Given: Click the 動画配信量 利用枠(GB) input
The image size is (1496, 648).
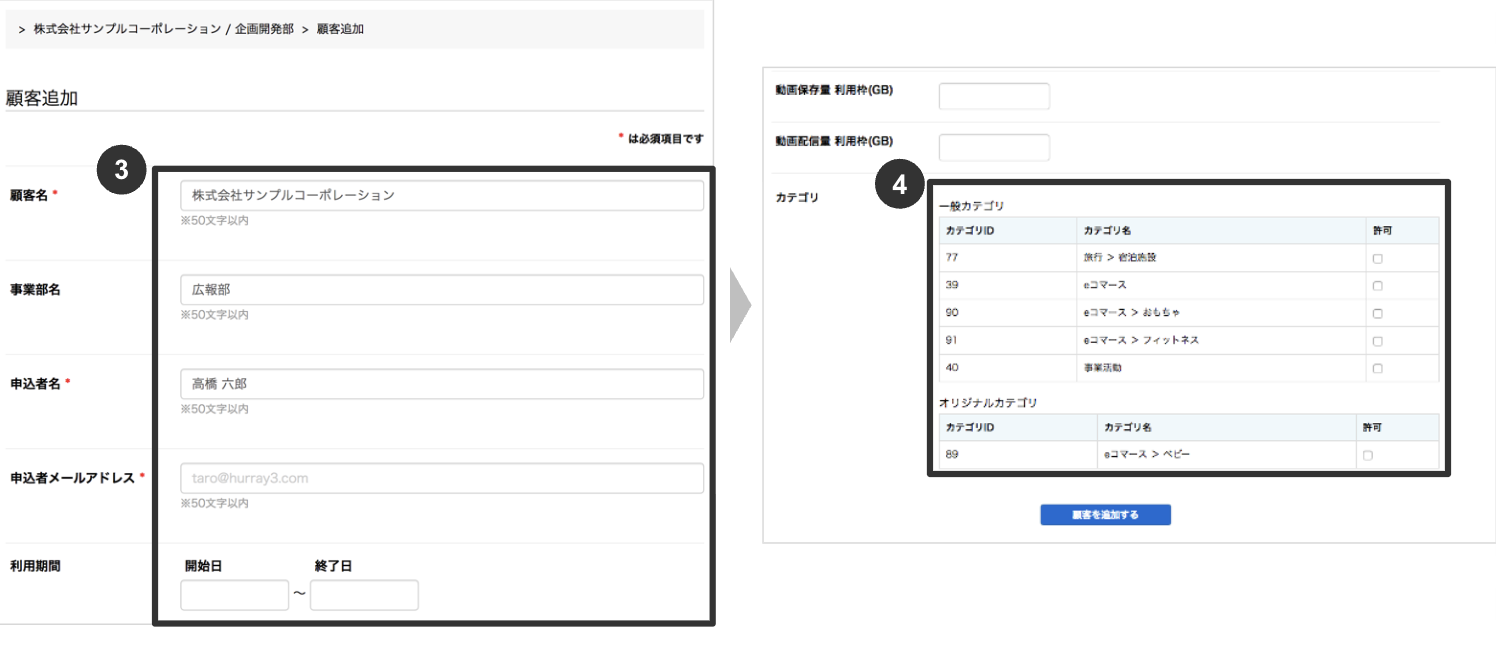Looking at the screenshot, I should [x=993, y=147].
